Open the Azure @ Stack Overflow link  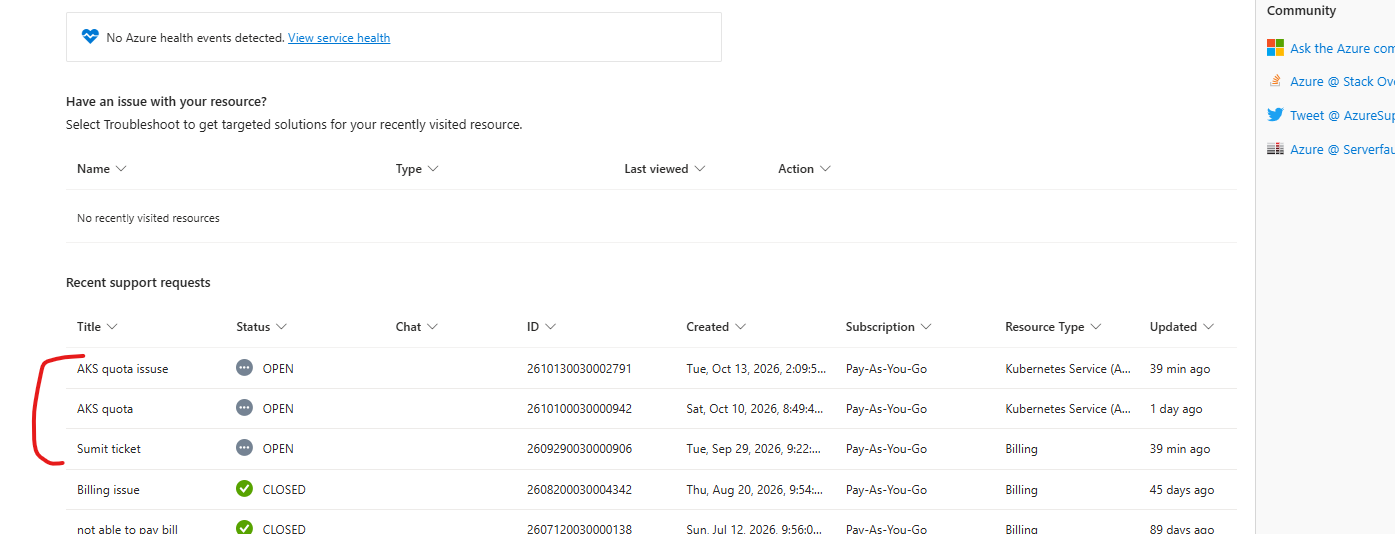point(1342,82)
